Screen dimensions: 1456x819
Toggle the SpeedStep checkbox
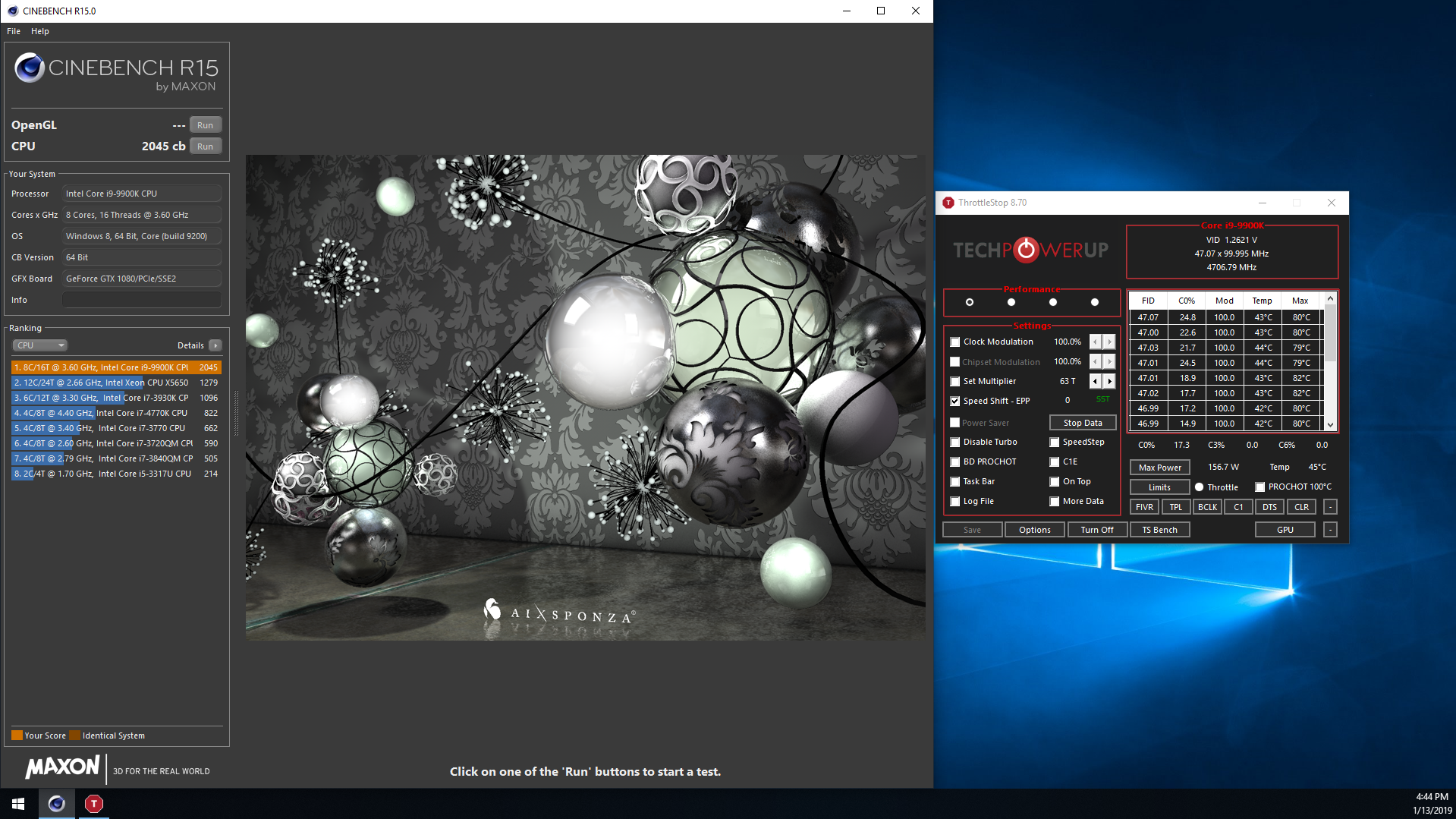pyautogui.click(x=1055, y=443)
